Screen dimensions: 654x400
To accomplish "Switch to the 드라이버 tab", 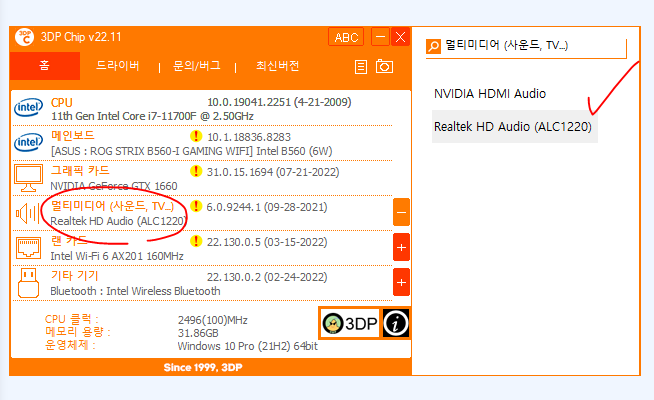I will [x=118, y=65].
